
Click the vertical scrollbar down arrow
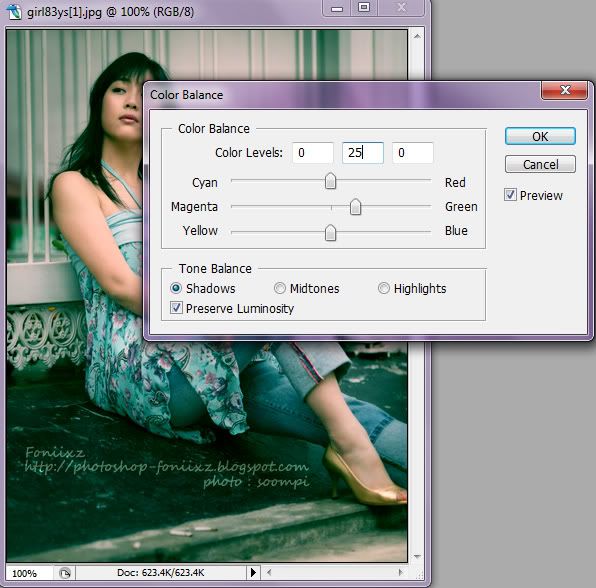click(x=417, y=557)
